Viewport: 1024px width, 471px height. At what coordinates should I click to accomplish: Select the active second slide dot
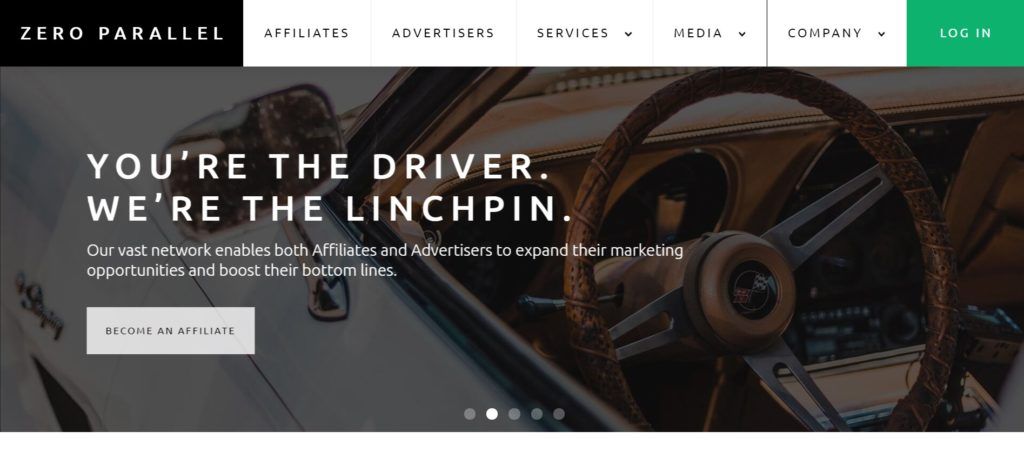[492, 414]
